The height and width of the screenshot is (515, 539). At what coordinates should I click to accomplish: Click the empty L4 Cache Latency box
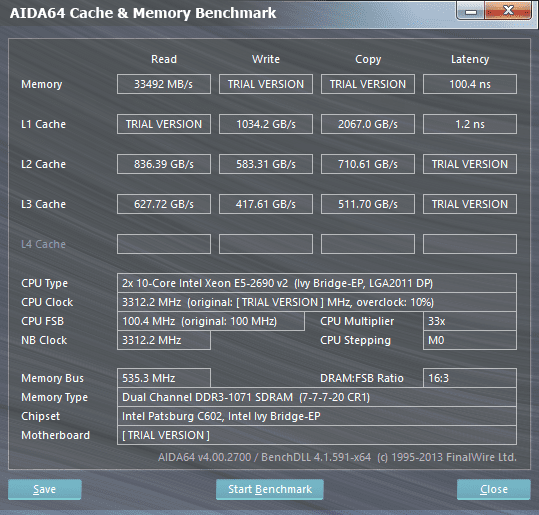click(470, 244)
